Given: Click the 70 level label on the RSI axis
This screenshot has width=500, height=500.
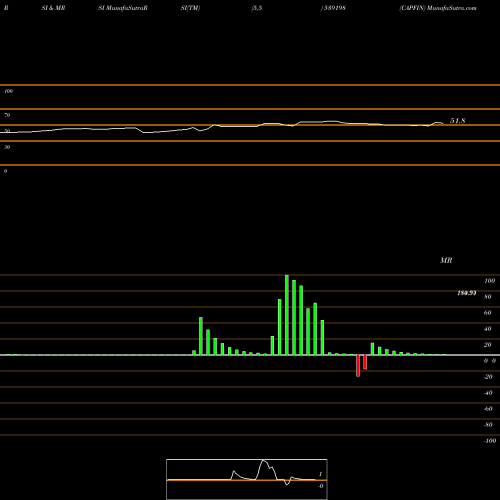Looking at the screenshot, I should point(7,115).
